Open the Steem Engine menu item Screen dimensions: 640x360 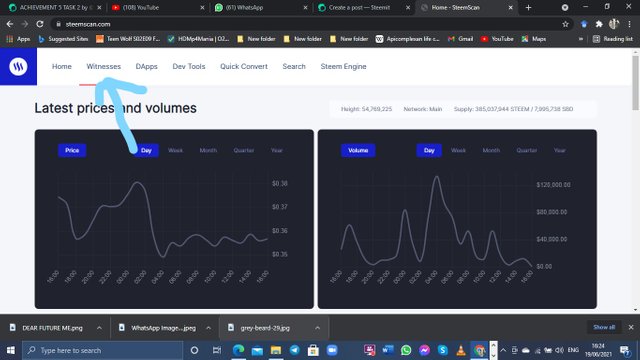click(x=343, y=67)
